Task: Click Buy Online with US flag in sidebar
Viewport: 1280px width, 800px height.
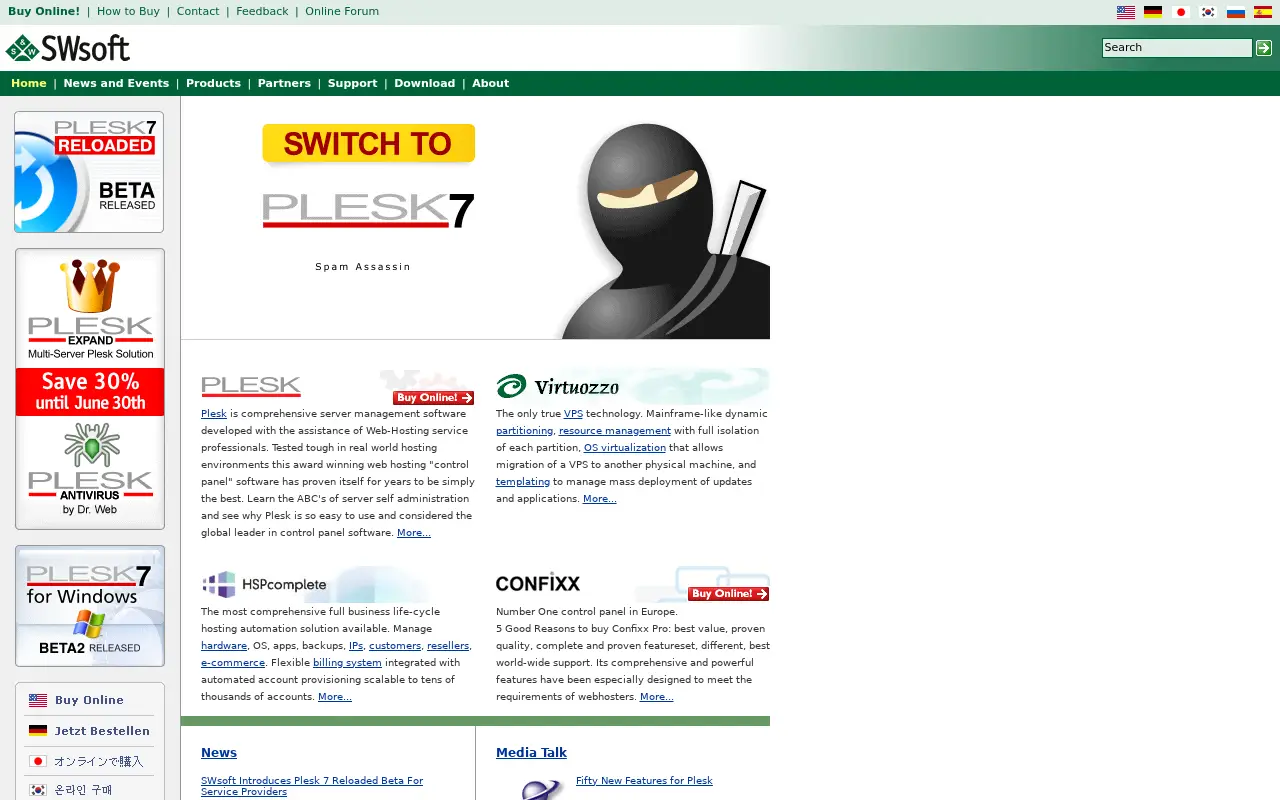Action: click(x=89, y=700)
